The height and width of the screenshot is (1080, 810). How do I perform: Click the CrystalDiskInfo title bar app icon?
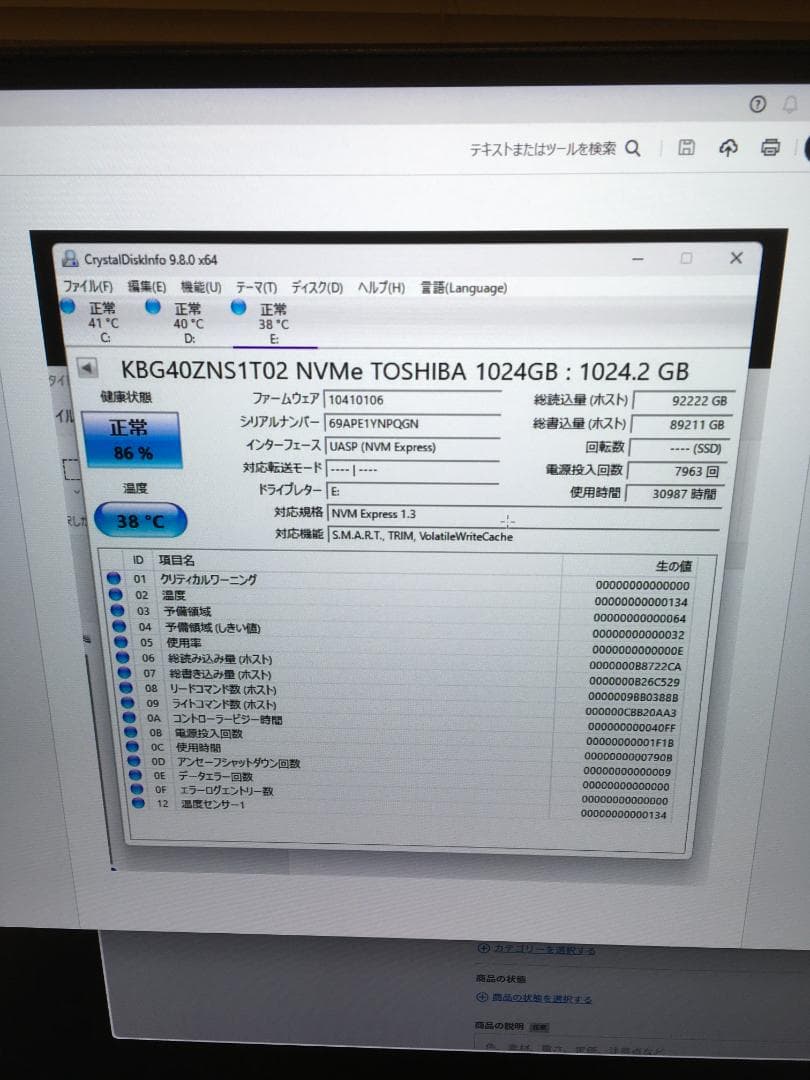click(70, 258)
